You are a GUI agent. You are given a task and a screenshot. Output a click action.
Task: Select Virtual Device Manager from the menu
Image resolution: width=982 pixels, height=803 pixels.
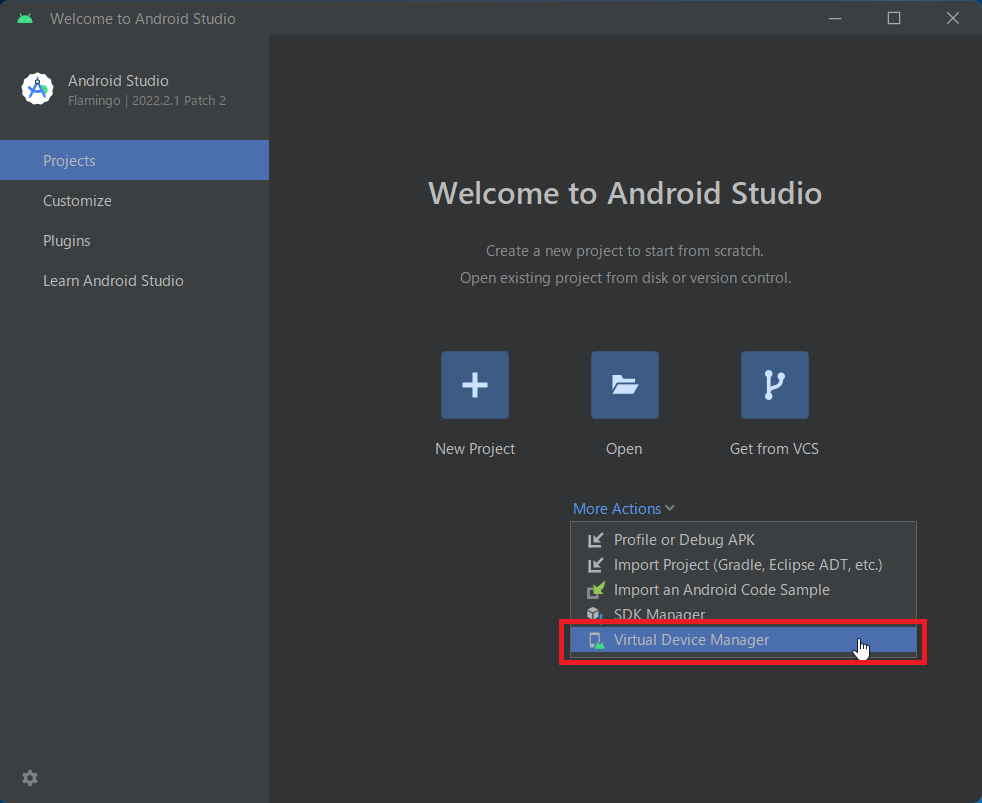[691, 640]
